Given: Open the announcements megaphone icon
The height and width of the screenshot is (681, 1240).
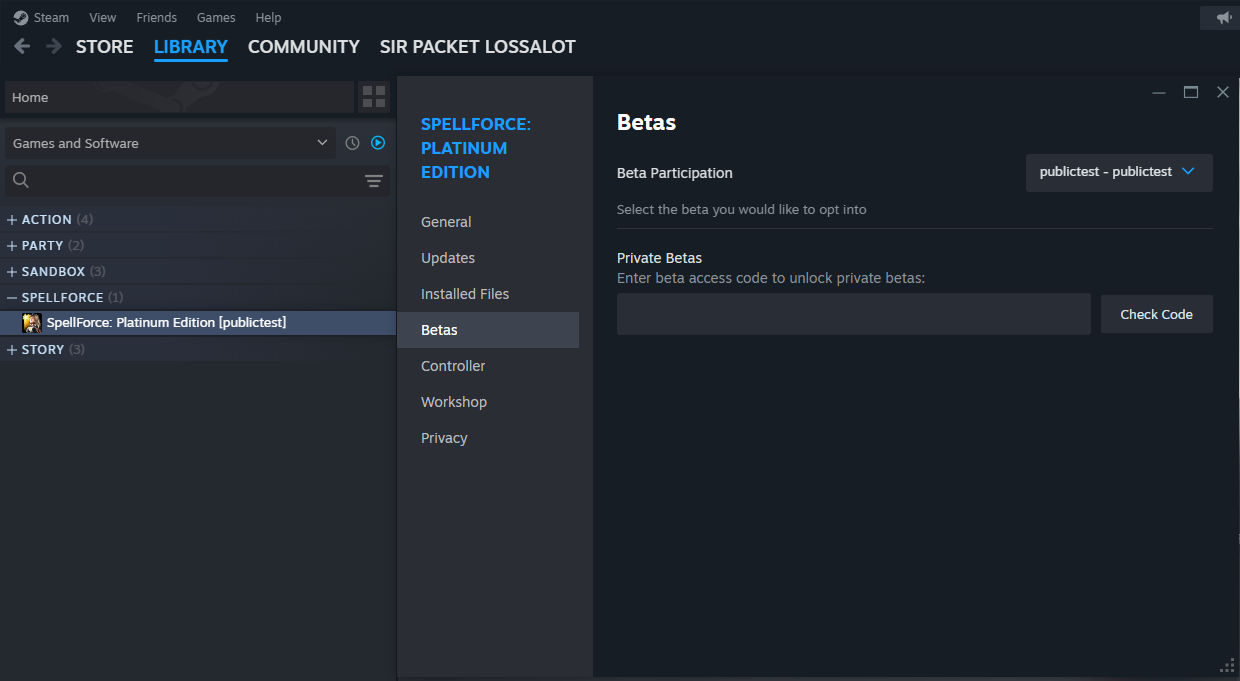Looking at the screenshot, I should [1223, 17].
